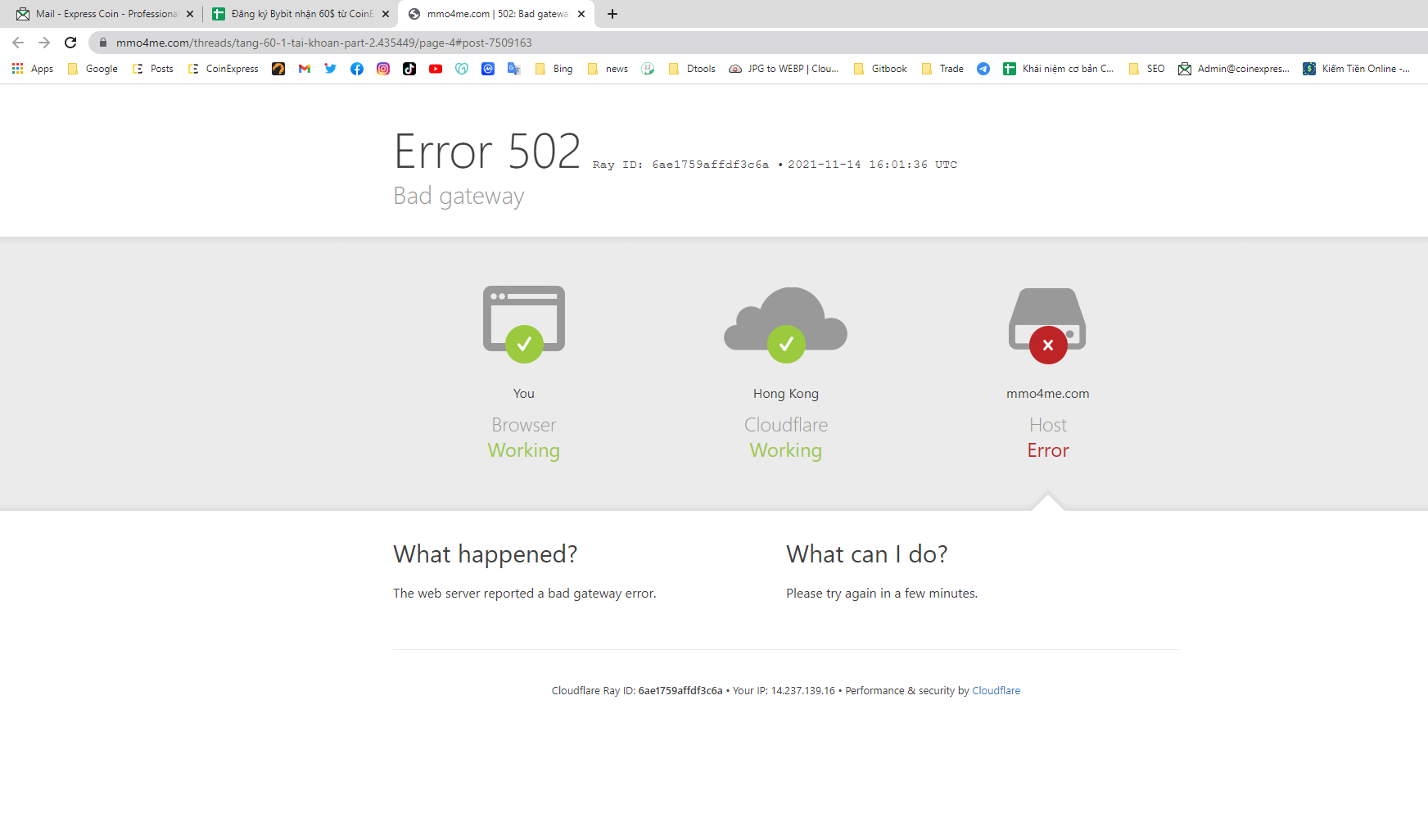
Task: Open the Facebook bookmark
Action: pyautogui.click(x=357, y=69)
